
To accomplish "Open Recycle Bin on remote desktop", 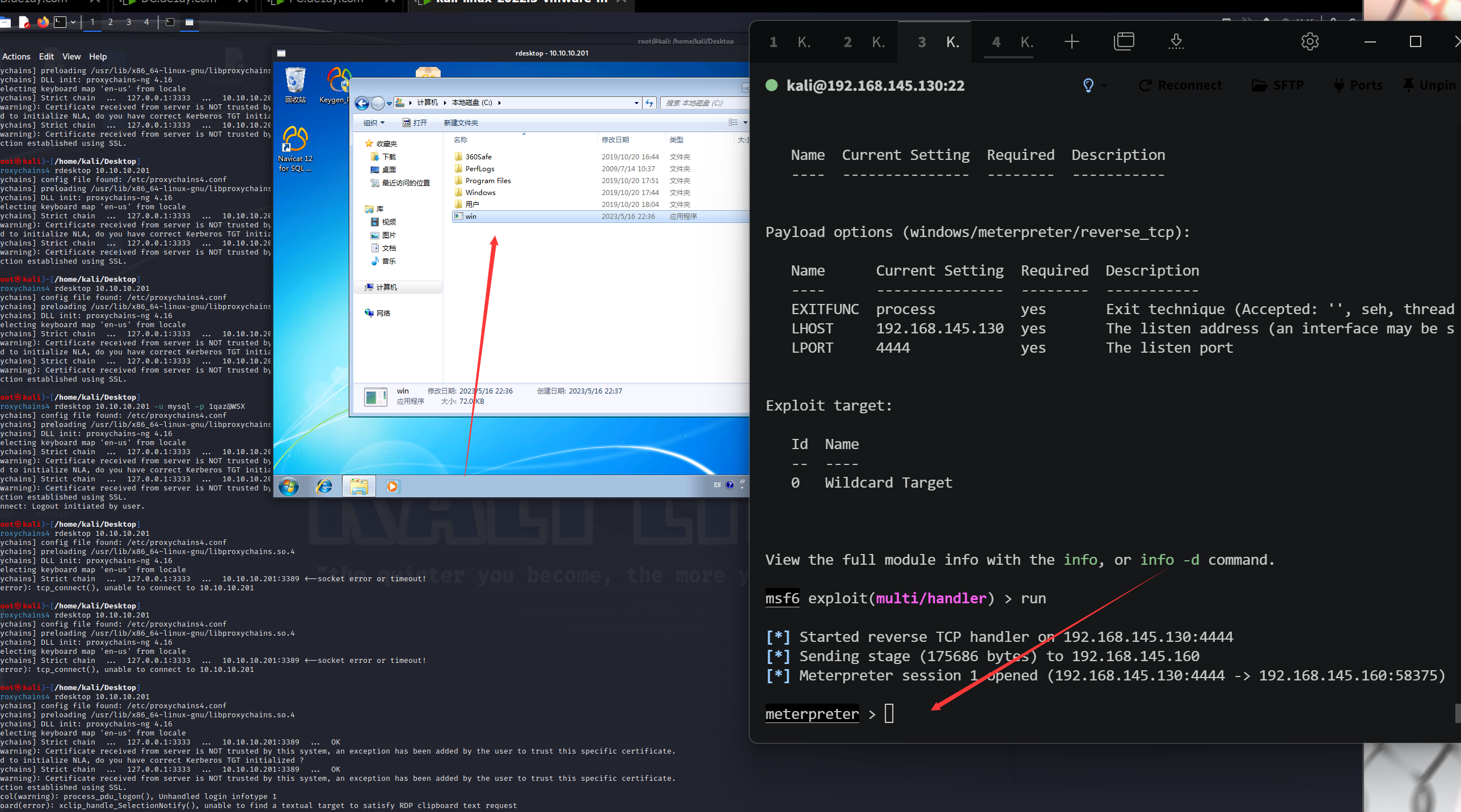I will [x=295, y=85].
